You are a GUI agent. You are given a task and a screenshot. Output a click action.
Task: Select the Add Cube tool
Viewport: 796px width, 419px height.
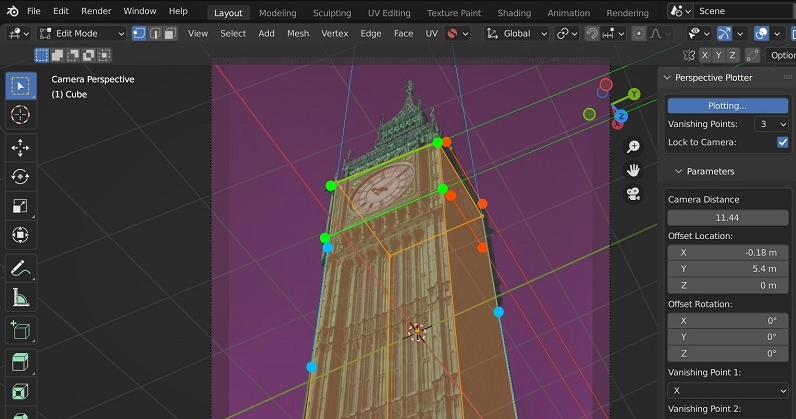pos(21,330)
